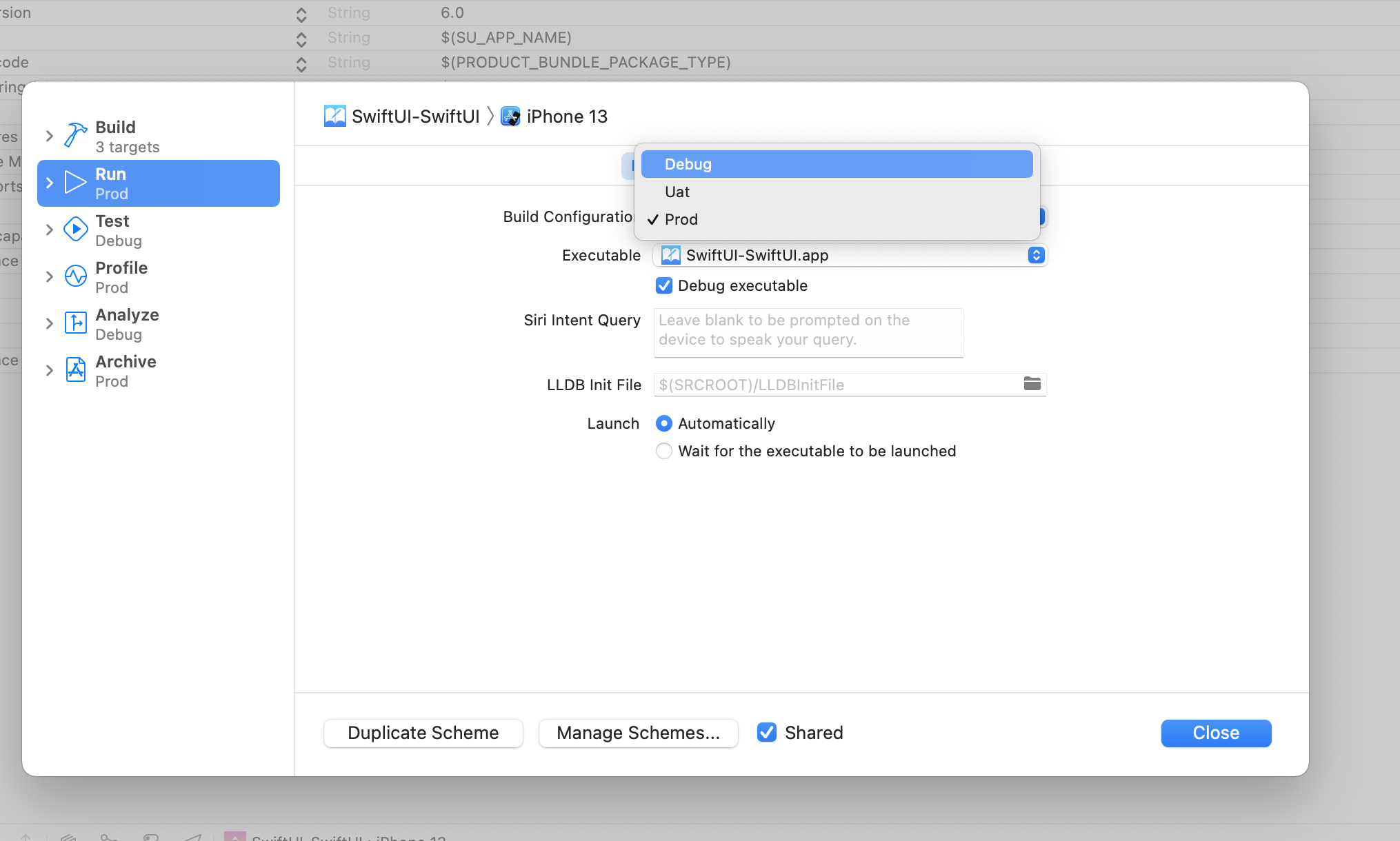
Task: Click the iPhone 13 simulator icon
Action: (510, 116)
